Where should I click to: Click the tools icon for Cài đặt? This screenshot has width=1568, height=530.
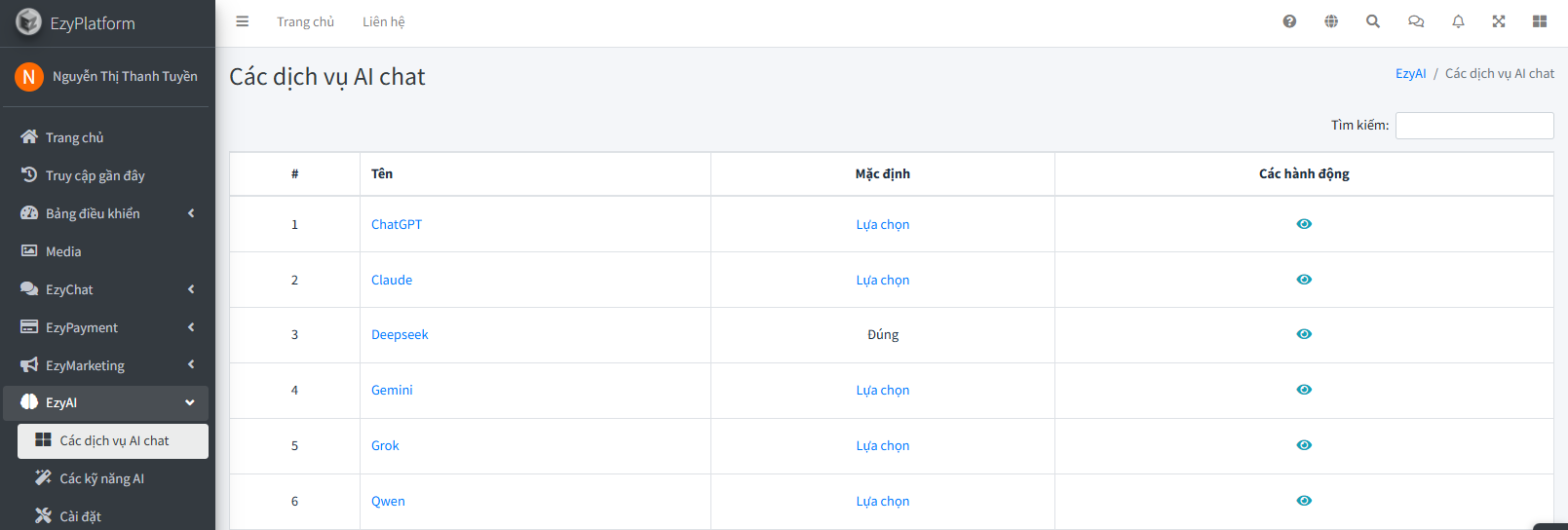(x=43, y=516)
